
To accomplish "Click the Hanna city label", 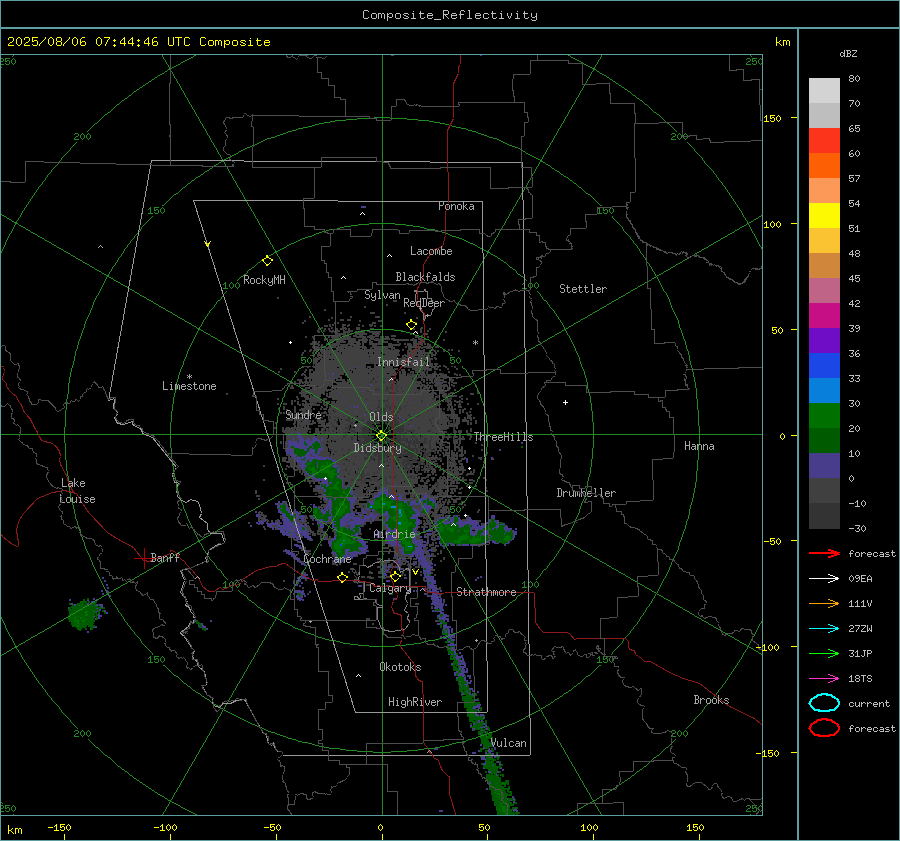I will click(699, 446).
